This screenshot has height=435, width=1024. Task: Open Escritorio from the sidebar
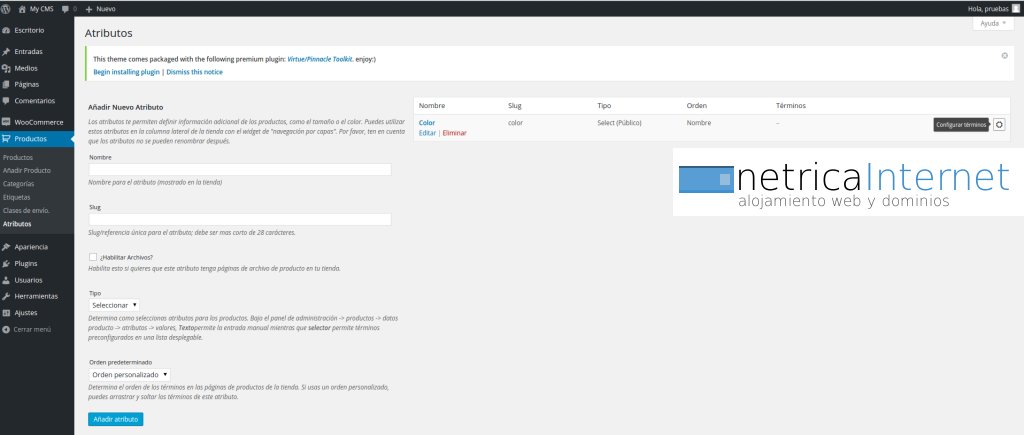point(29,31)
